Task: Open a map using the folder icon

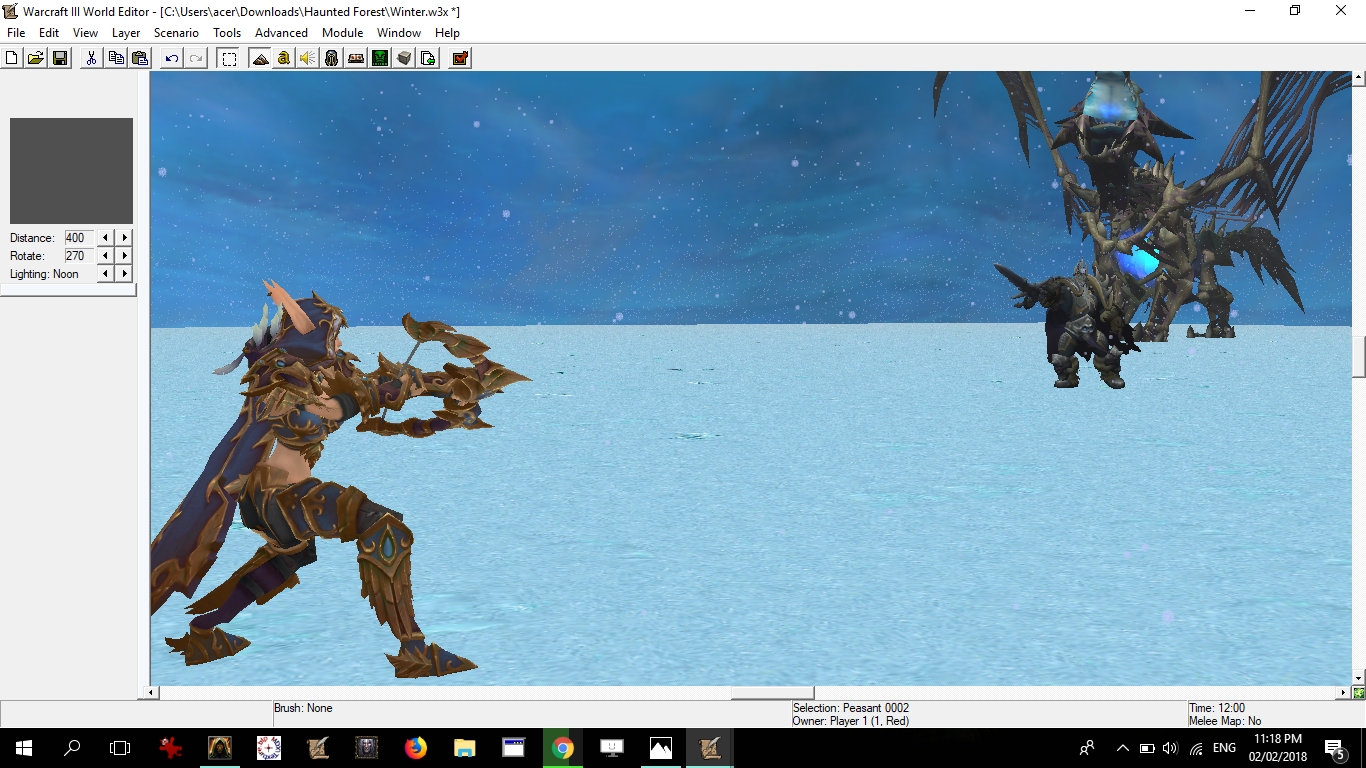Action: (36, 58)
